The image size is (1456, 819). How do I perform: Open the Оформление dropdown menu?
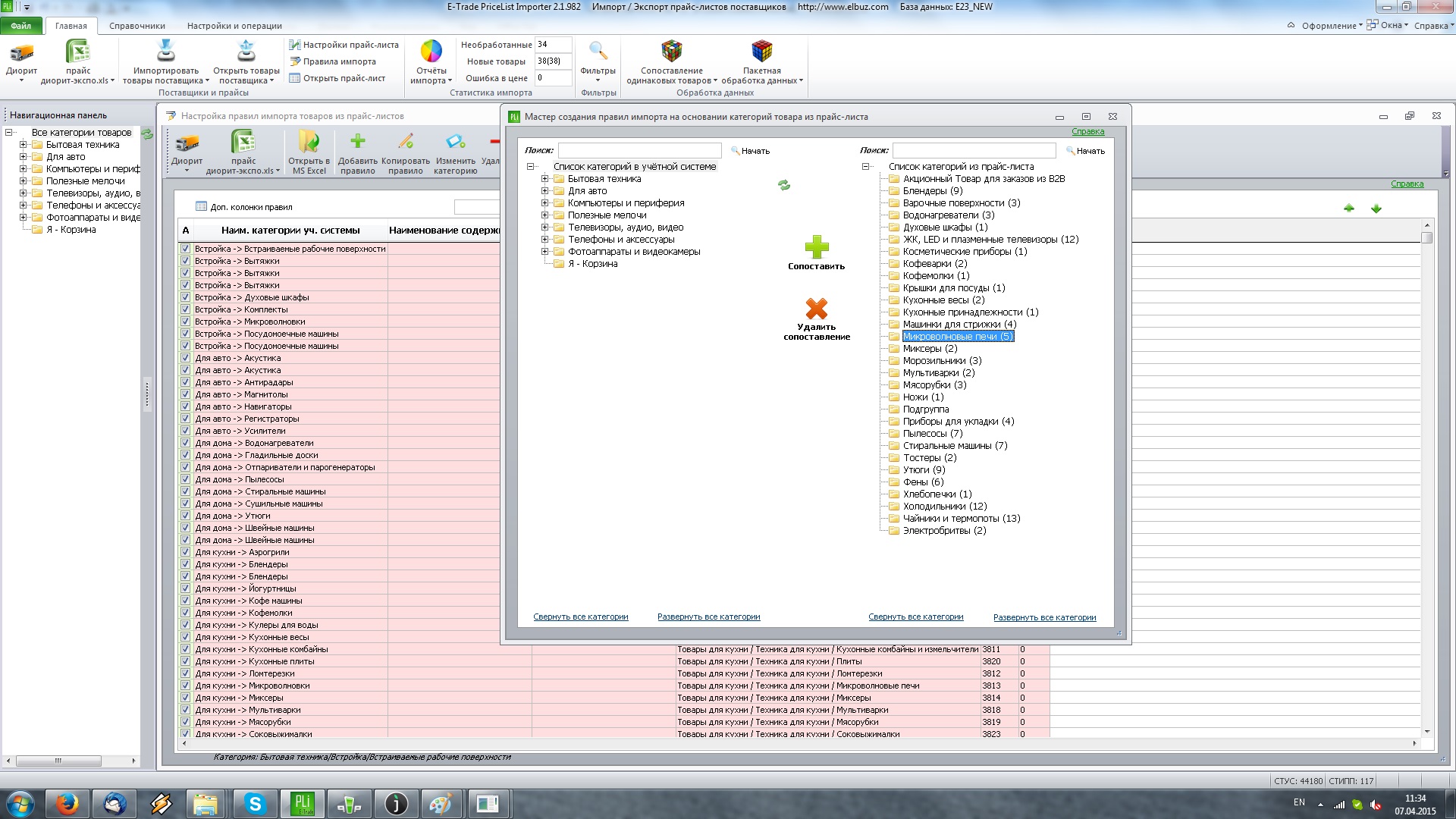1332,26
